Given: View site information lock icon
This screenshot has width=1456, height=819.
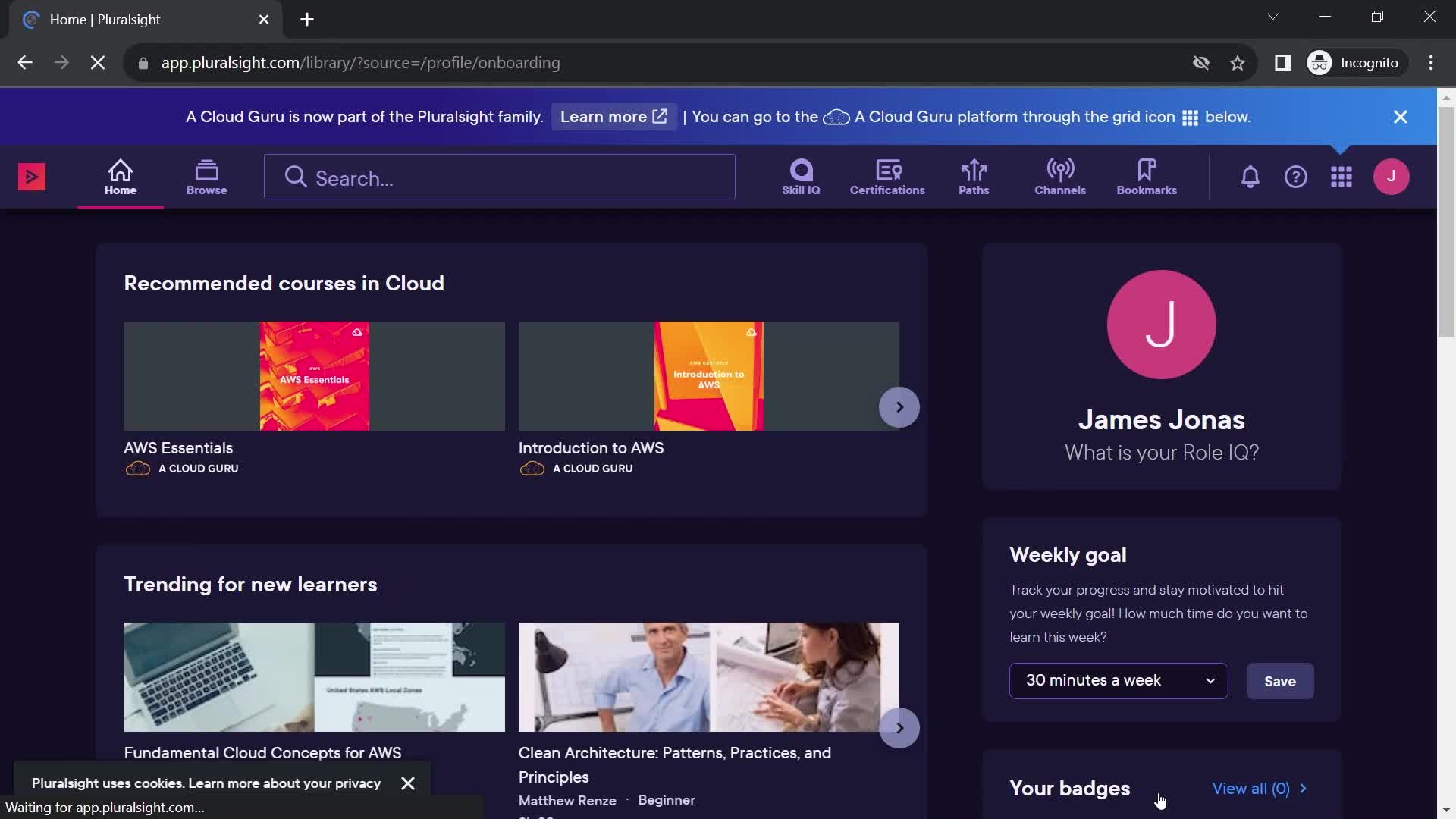Looking at the screenshot, I should point(143,63).
